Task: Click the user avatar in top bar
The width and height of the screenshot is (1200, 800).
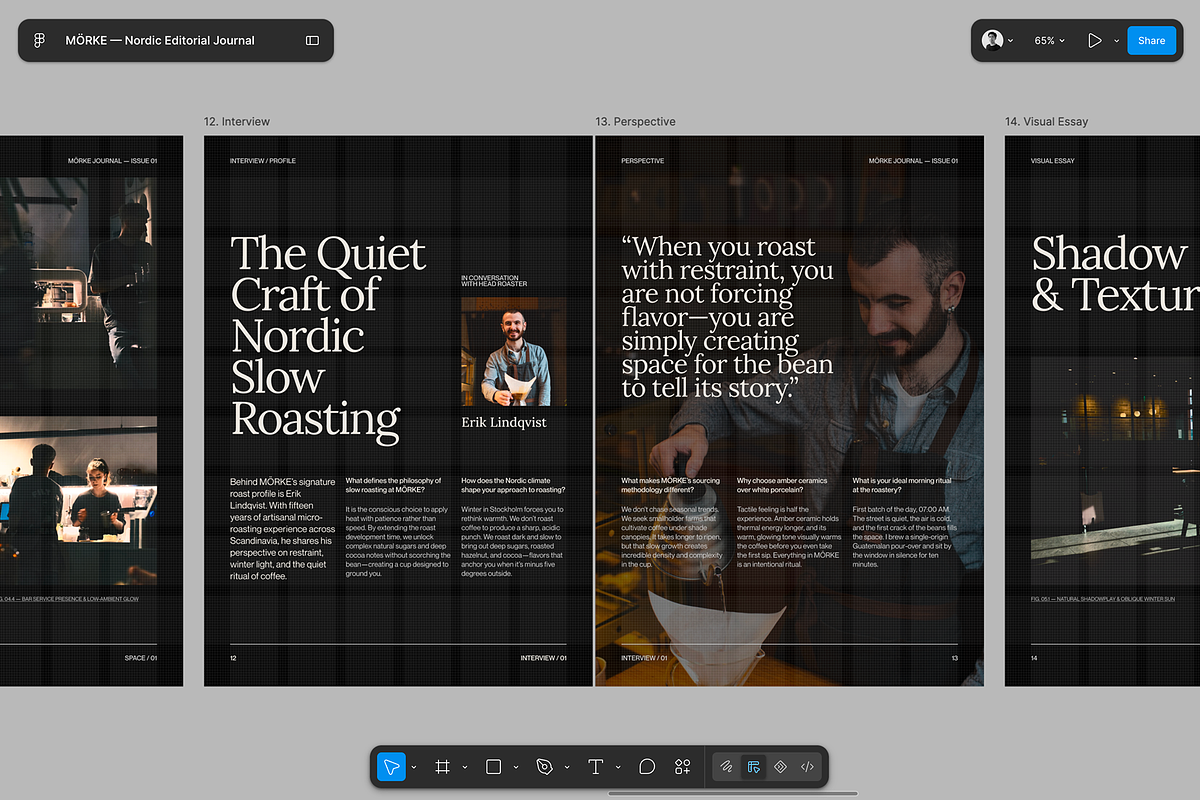Action: (992, 40)
